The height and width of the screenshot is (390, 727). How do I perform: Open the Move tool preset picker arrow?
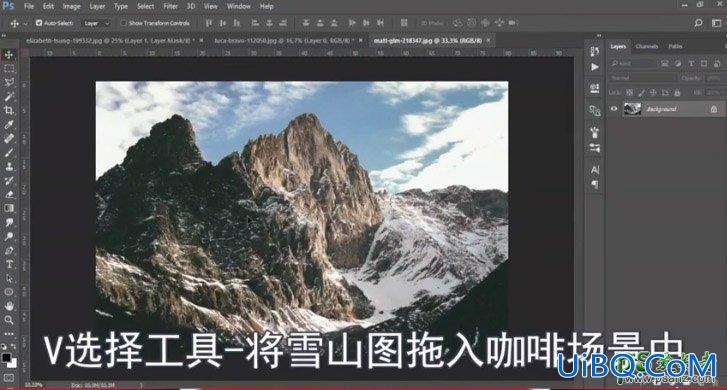(x=26, y=23)
